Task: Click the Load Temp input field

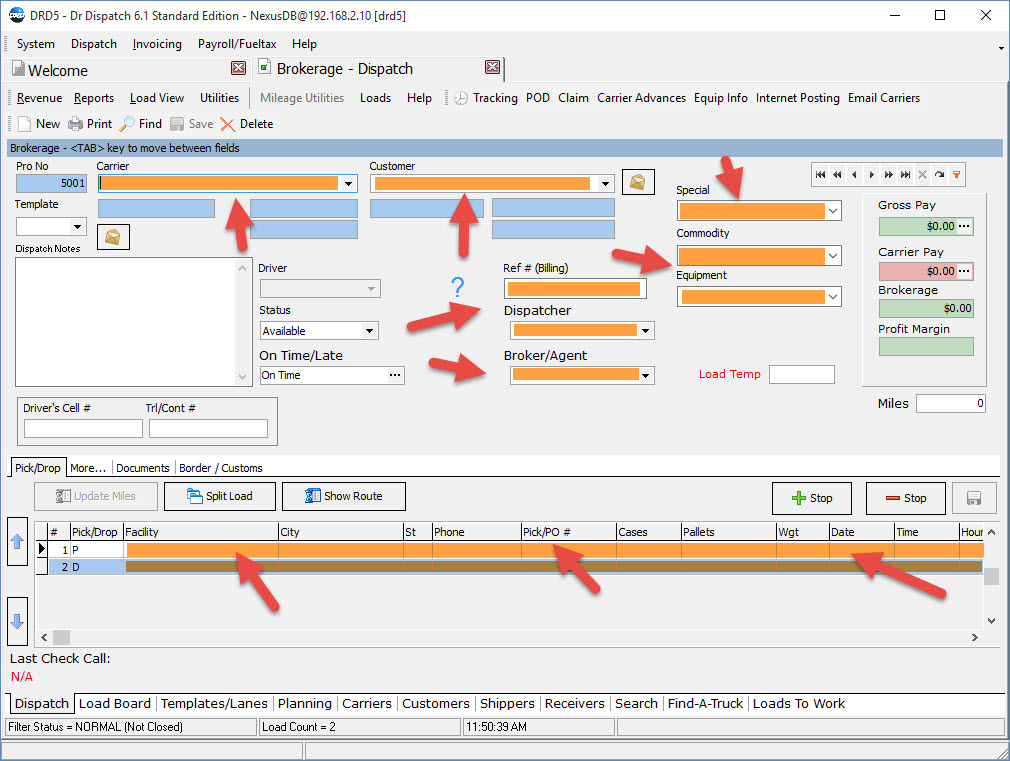Action: tap(802, 374)
